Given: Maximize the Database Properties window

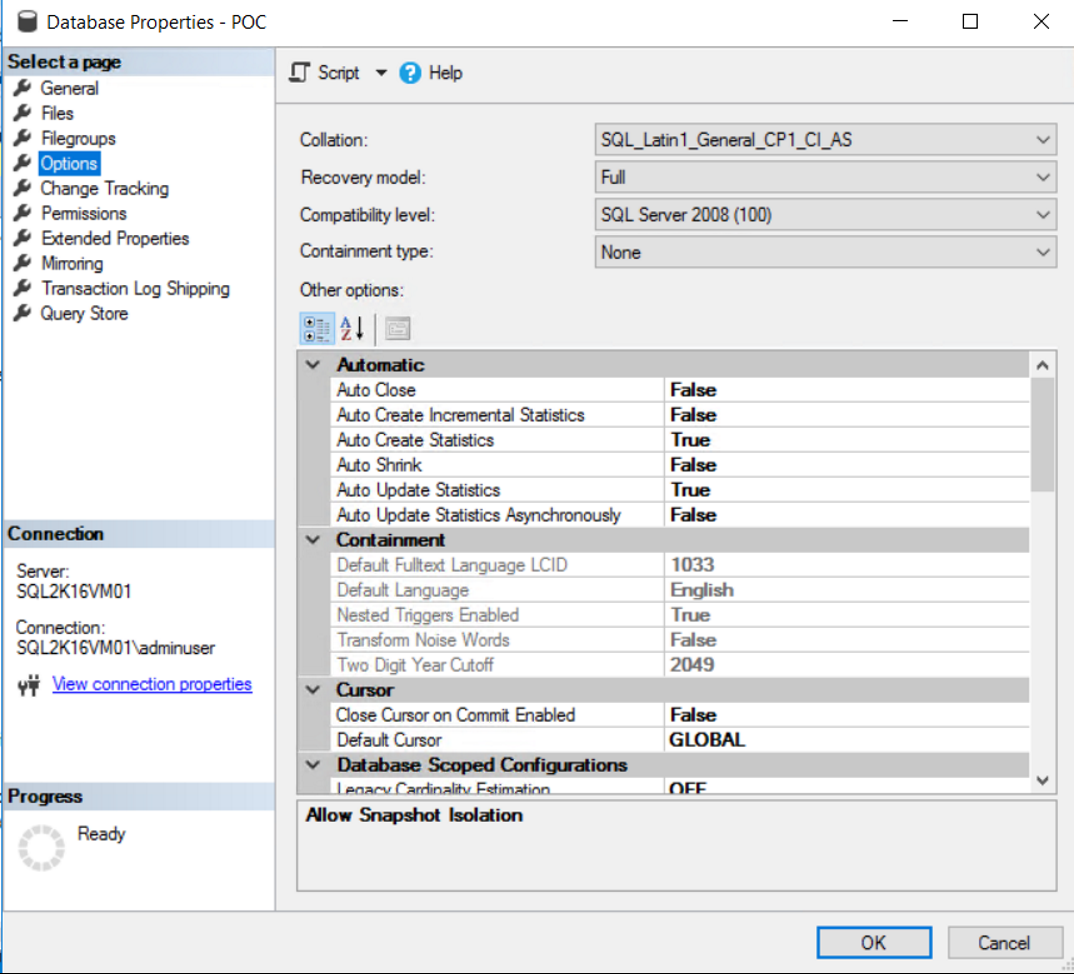Looking at the screenshot, I should point(970,21).
